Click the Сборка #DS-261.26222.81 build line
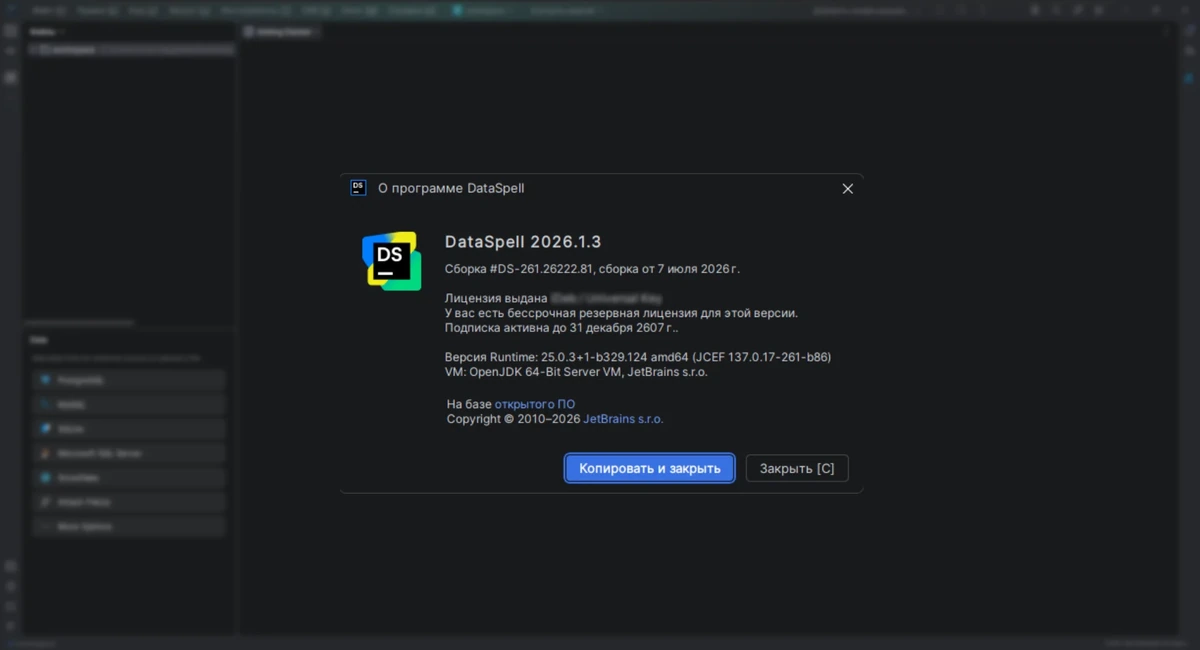The width and height of the screenshot is (1200, 650). click(592, 269)
